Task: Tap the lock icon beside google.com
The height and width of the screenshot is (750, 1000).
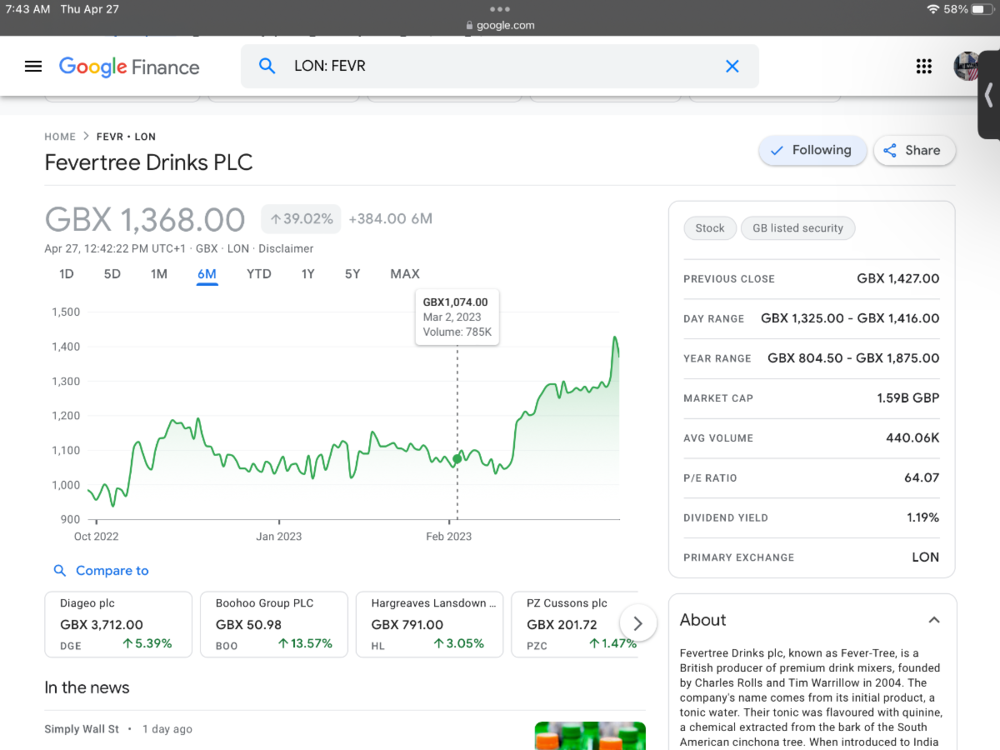Action: tap(469, 26)
